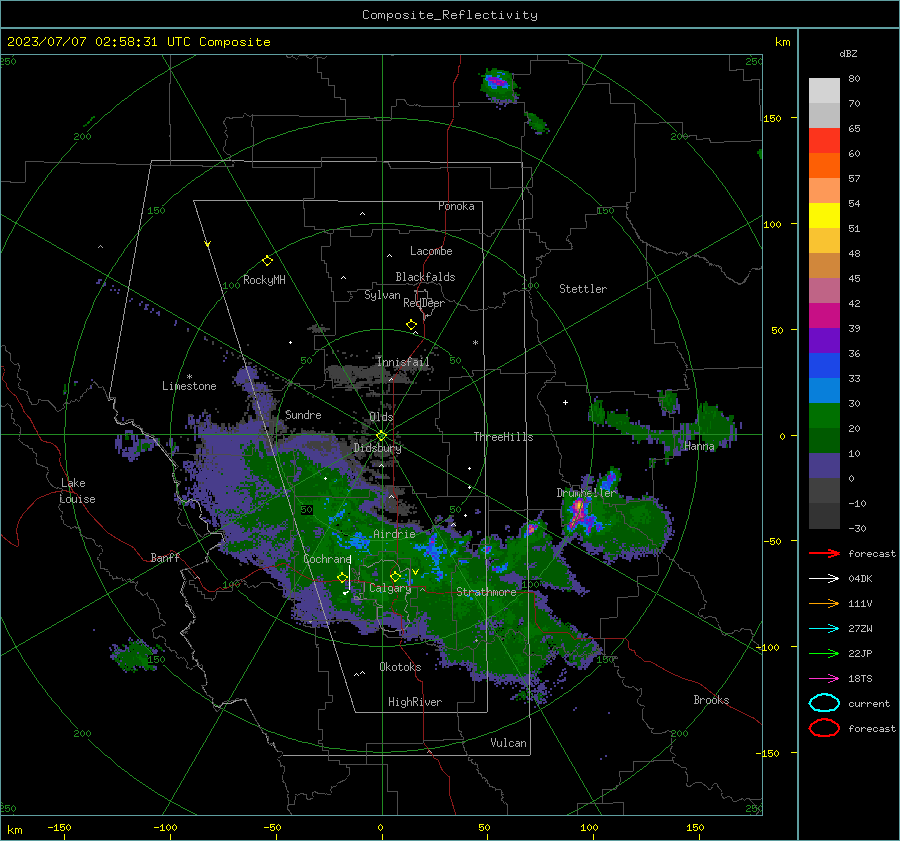This screenshot has height=841, width=900.
Task: Click the white asterisk east of Innisfail
Action: click(475, 343)
